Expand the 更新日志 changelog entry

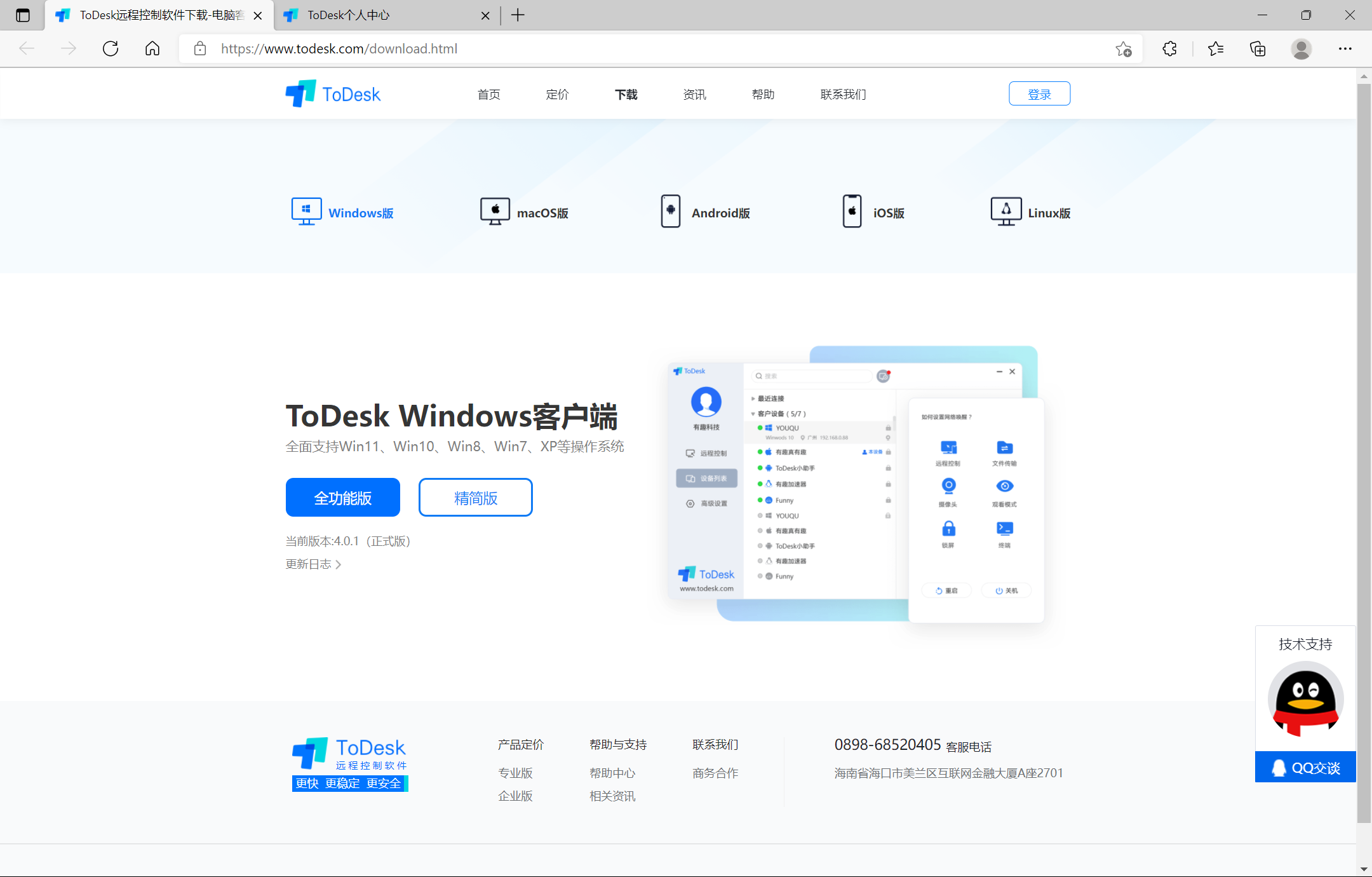[313, 564]
